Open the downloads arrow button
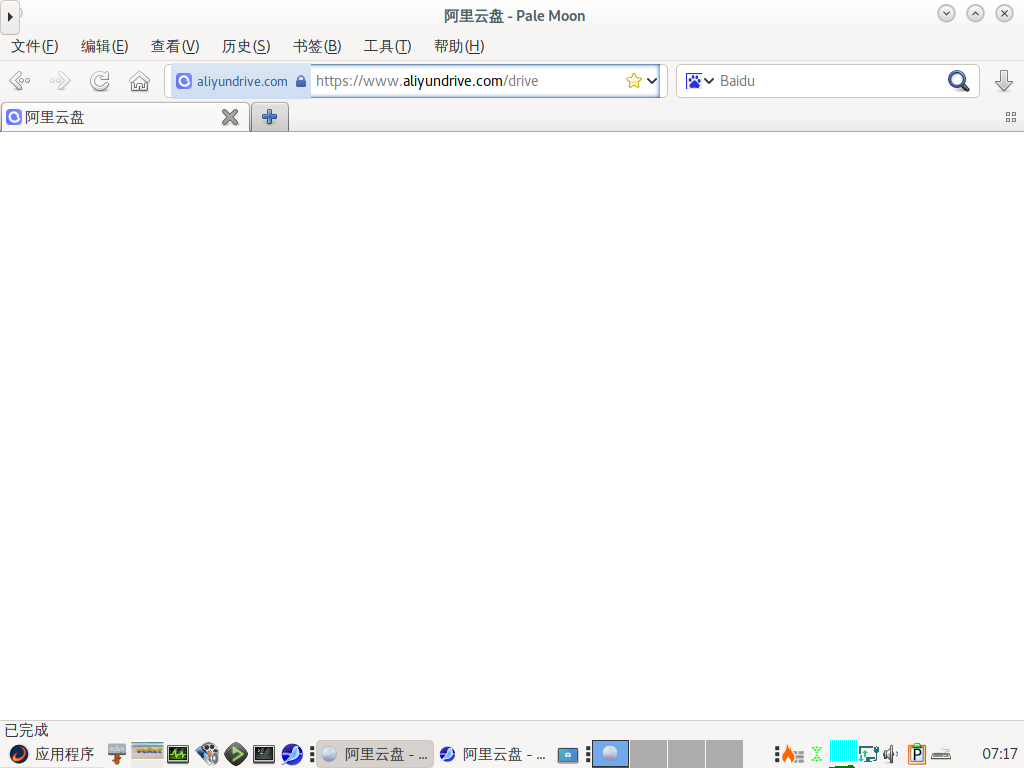The width and height of the screenshot is (1024, 768). click(x=1004, y=81)
